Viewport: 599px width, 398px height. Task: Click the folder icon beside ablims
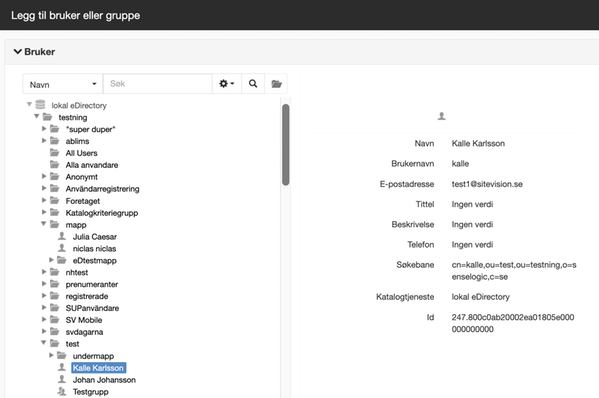click(x=55, y=141)
